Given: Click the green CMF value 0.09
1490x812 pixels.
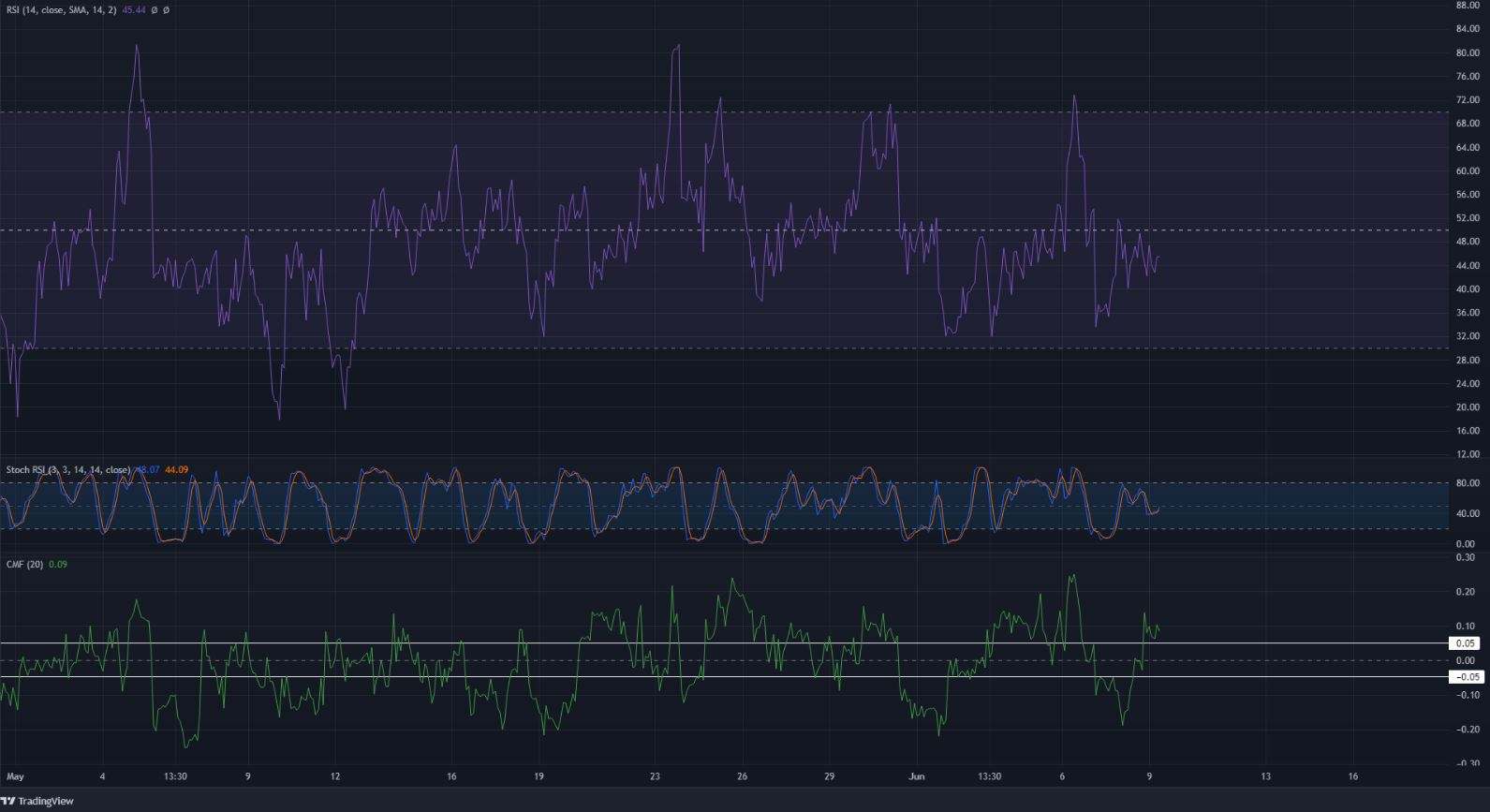Looking at the screenshot, I should tap(58, 564).
